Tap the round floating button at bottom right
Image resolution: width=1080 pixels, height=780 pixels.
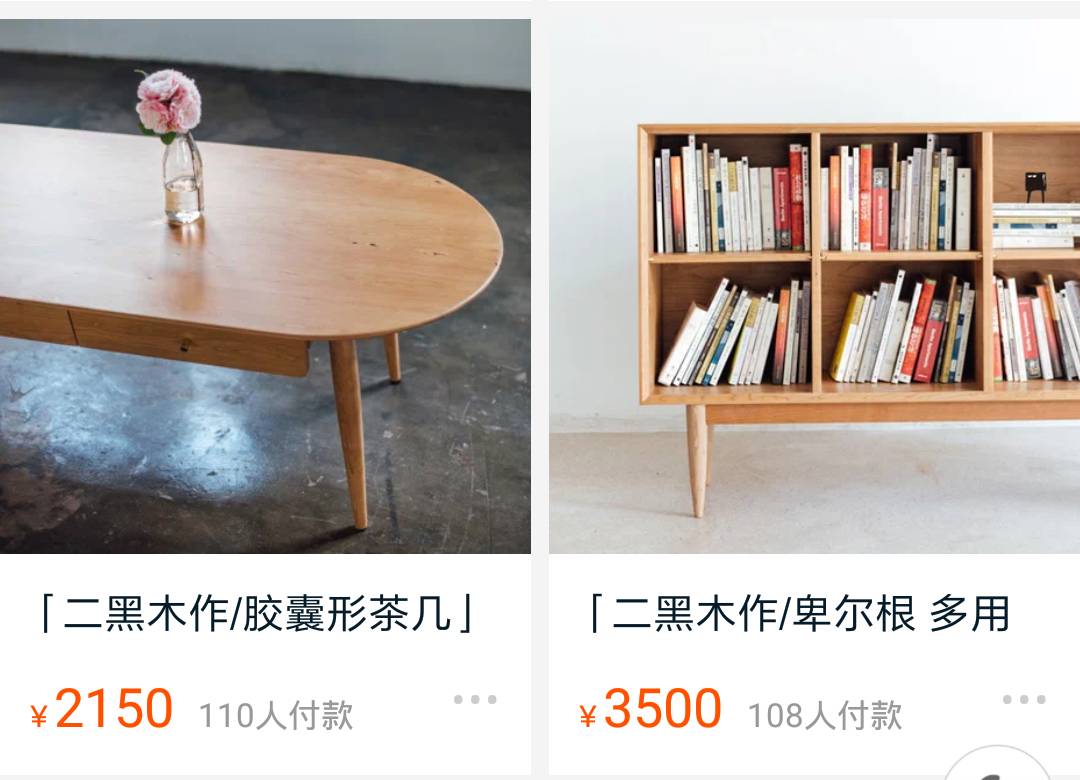click(x=997, y=763)
